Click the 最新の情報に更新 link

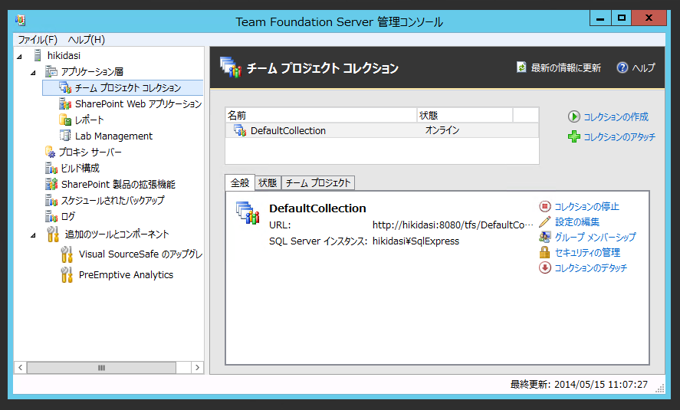point(566,68)
